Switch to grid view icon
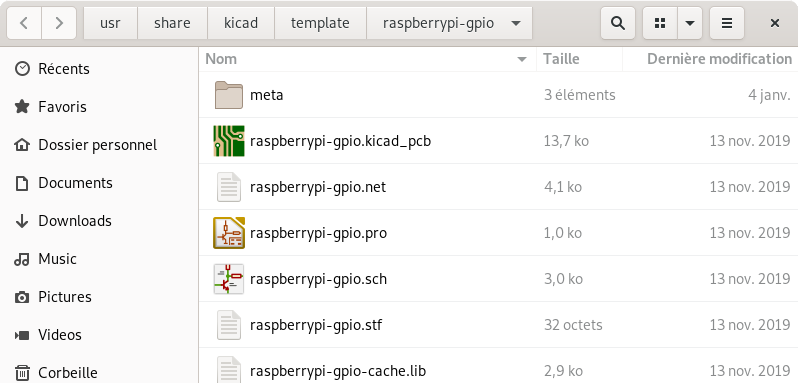Screen dimensions: 798x383 [x=660, y=23]
